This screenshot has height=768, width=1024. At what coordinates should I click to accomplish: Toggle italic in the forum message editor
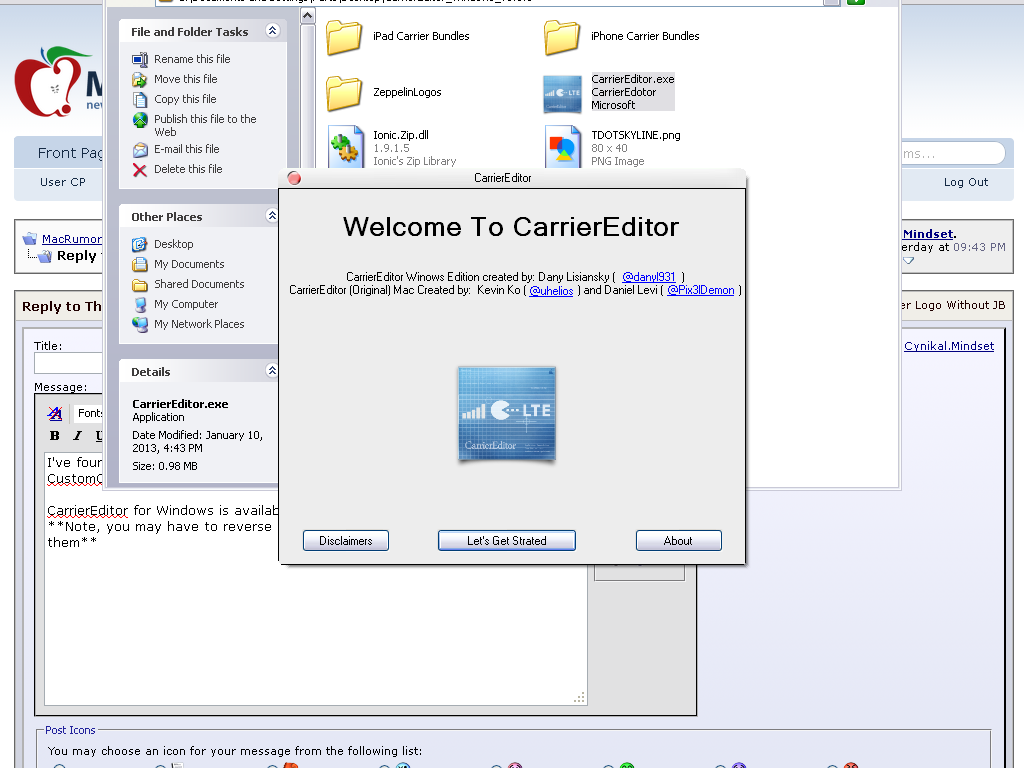(77, 436)
